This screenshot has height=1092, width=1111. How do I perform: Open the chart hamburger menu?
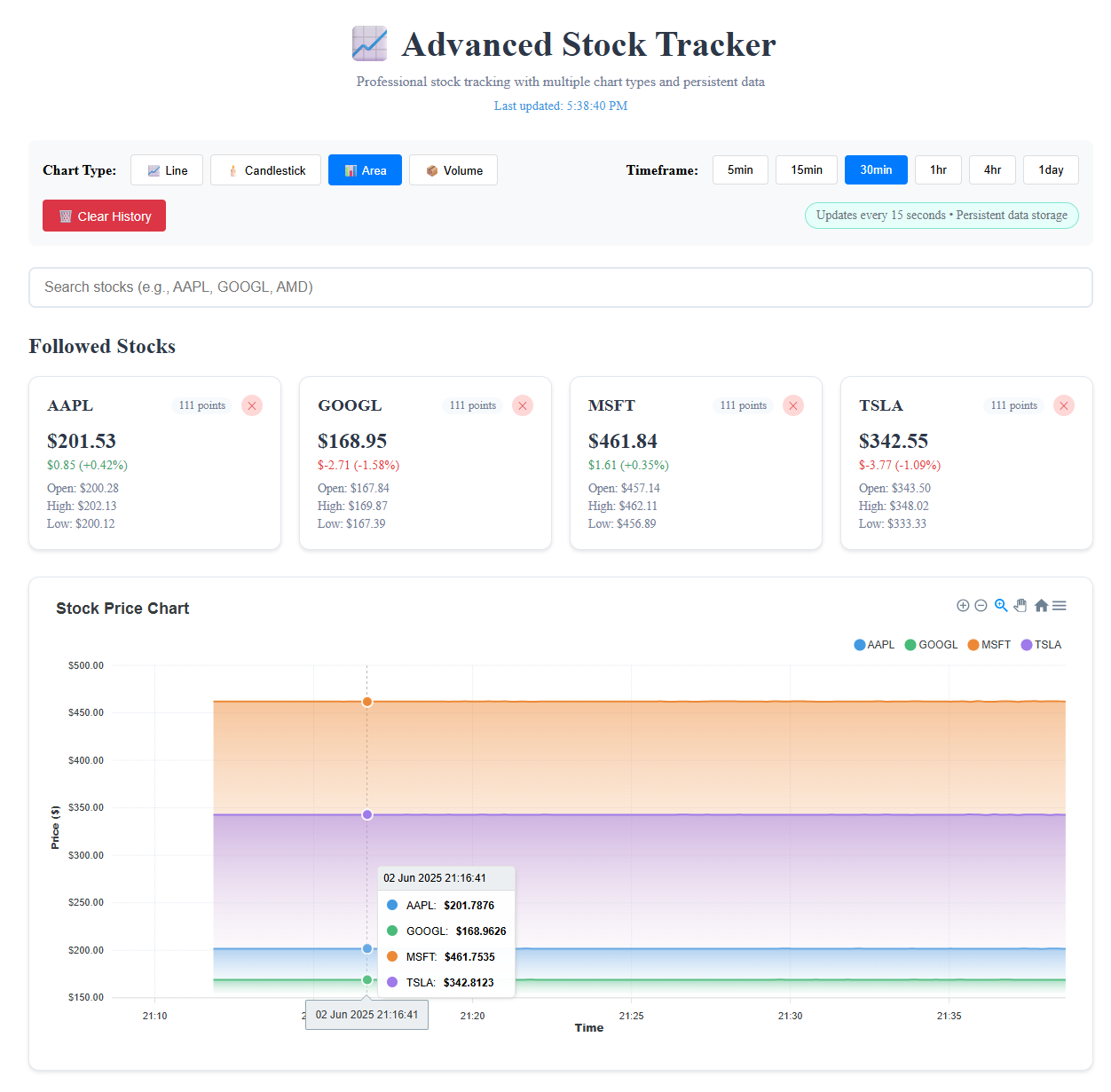point(1060,606)
